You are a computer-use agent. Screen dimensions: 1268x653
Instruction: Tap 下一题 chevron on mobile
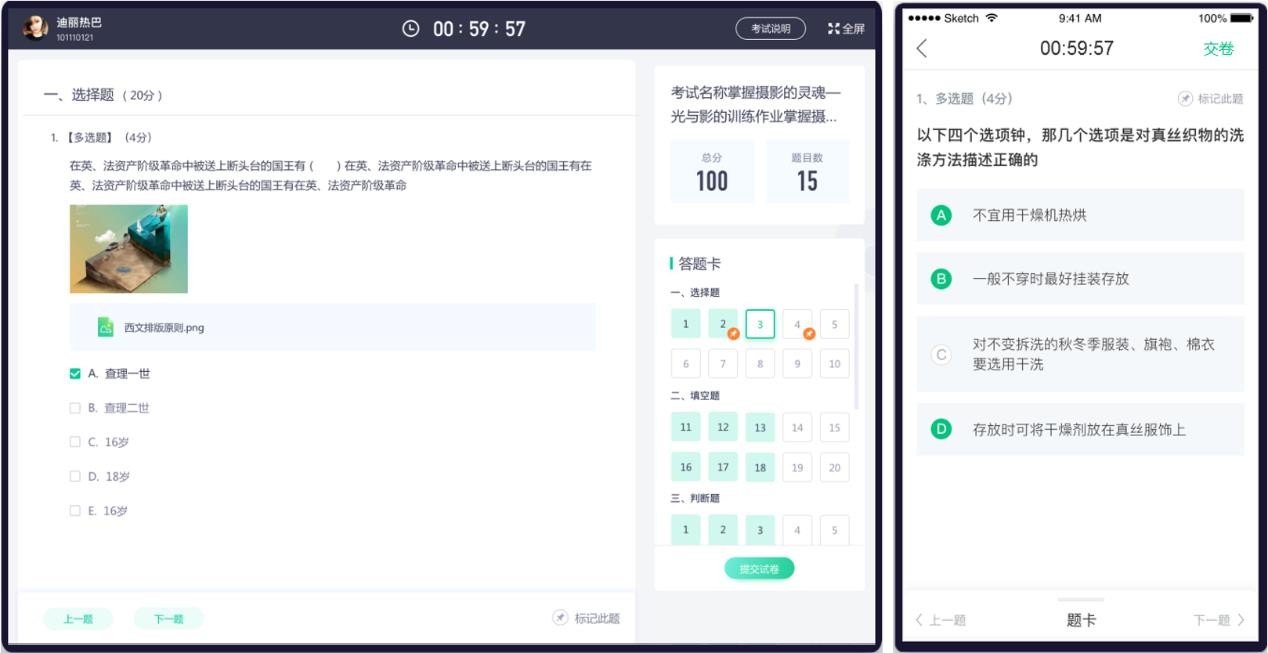[1241, 620]
